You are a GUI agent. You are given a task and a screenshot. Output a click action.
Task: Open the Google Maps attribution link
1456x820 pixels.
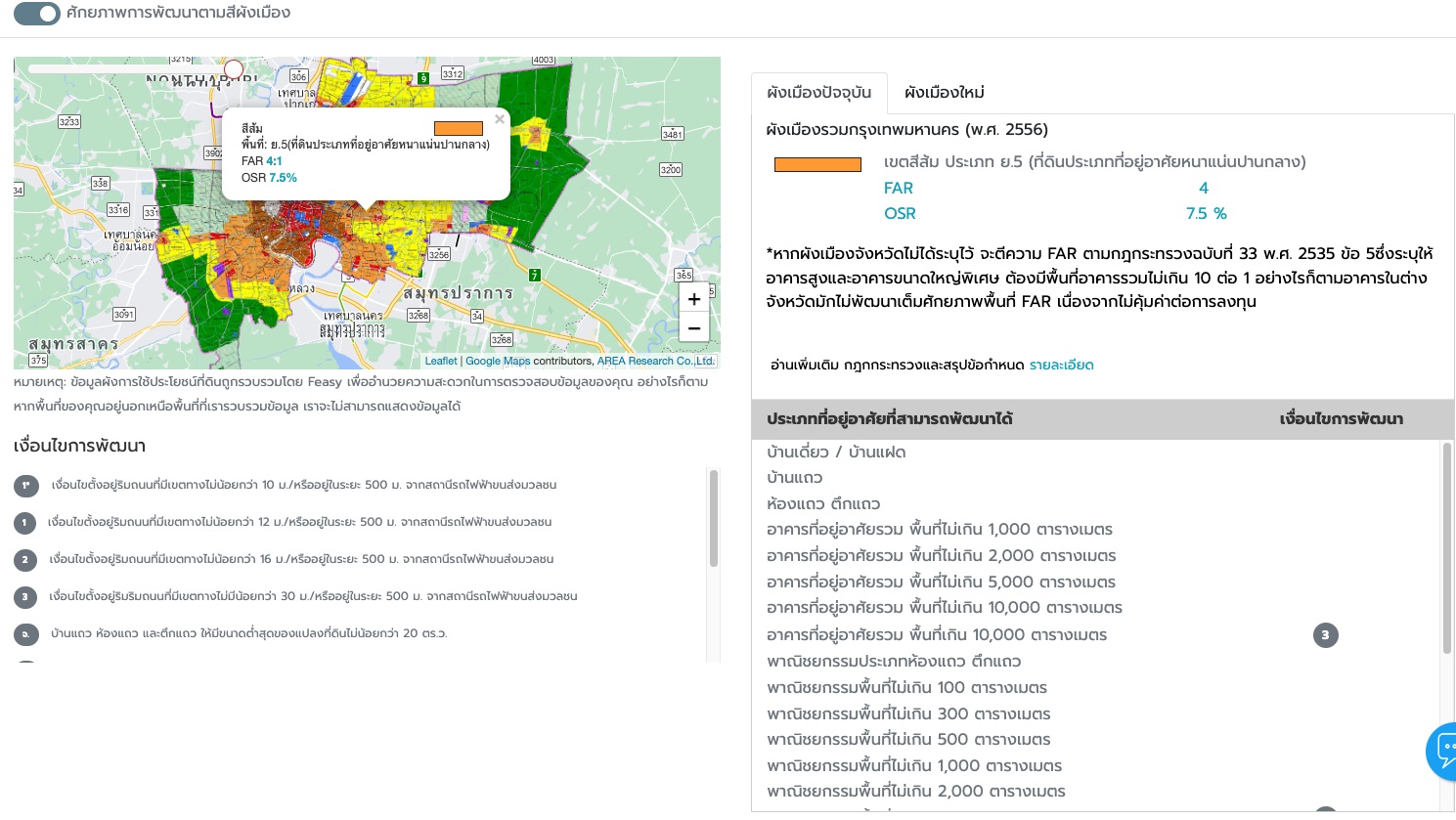[498, 361]
